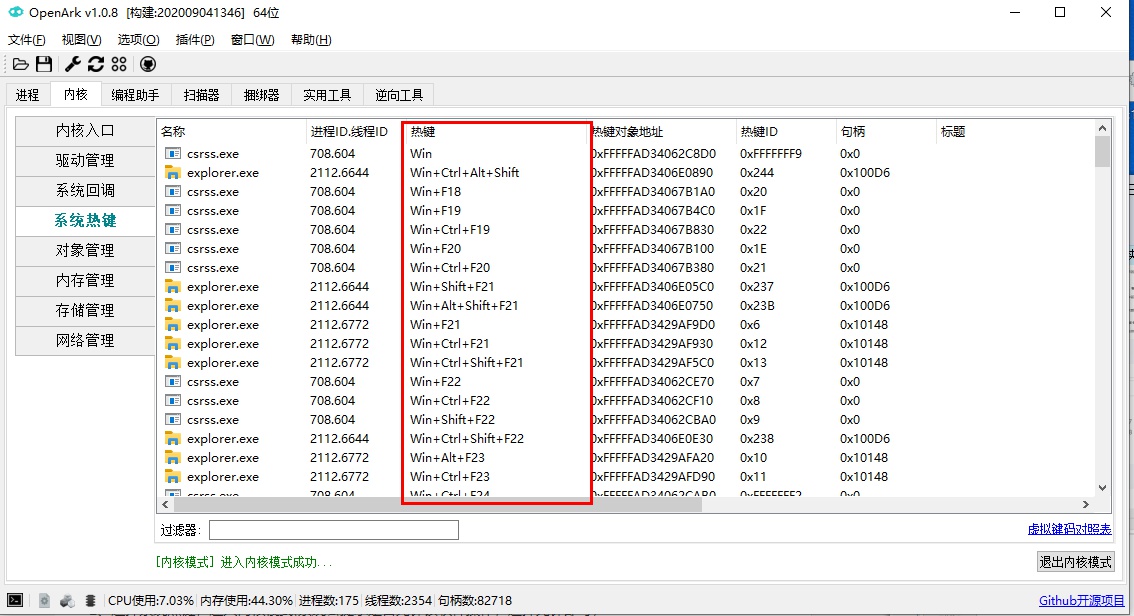Save data with the floppy disk toolbar icon
The height and width of the screenshot is (616, 1134).
45,63
